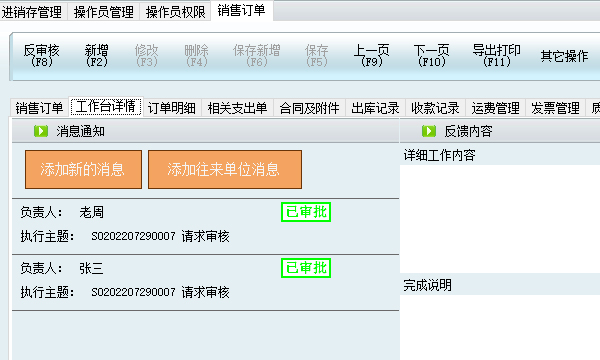This screenshot has width=600, height=360.
Task: Open 导出打印 (F11) export print
Action: pos(496,56)
